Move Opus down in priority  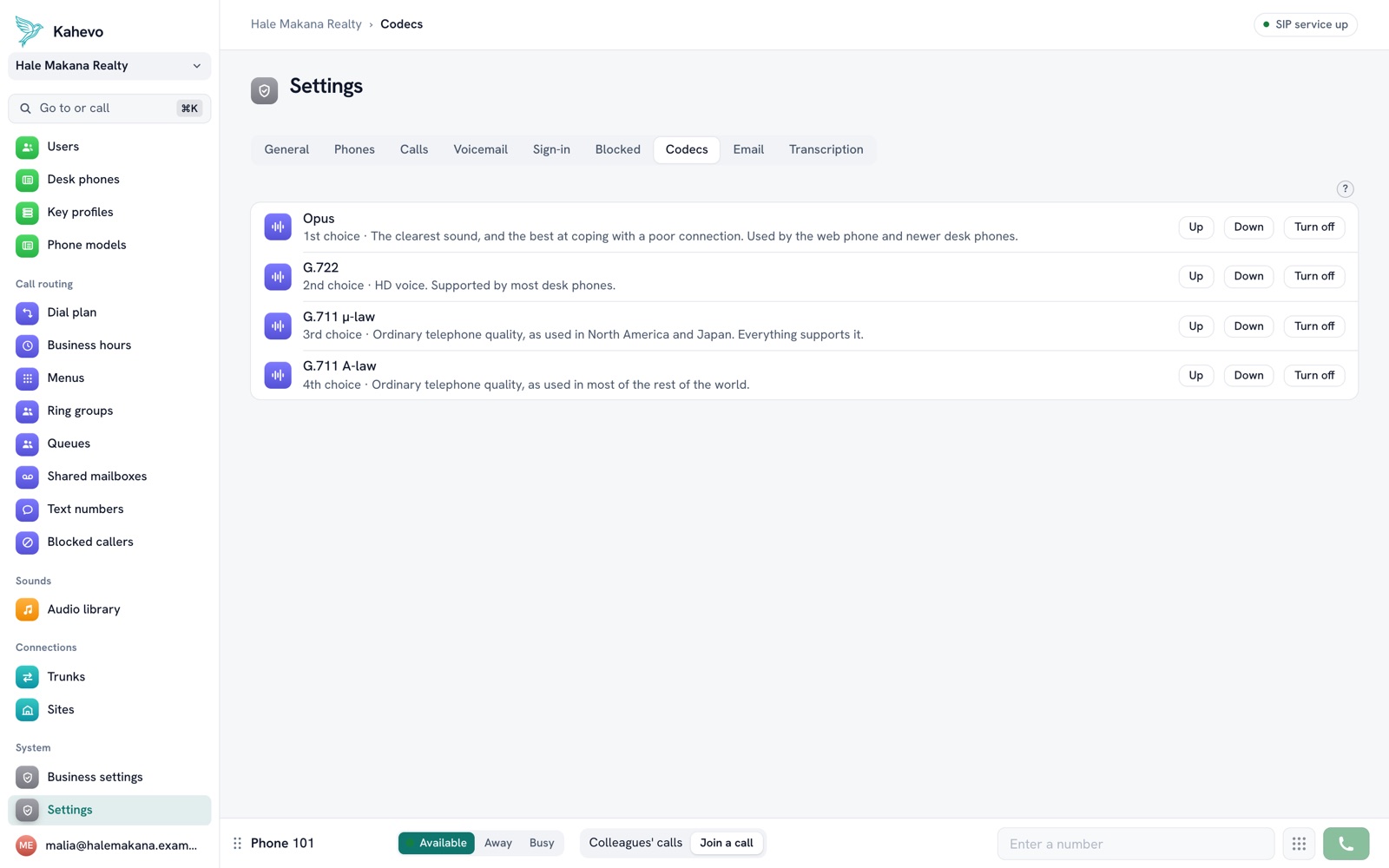1248,227
